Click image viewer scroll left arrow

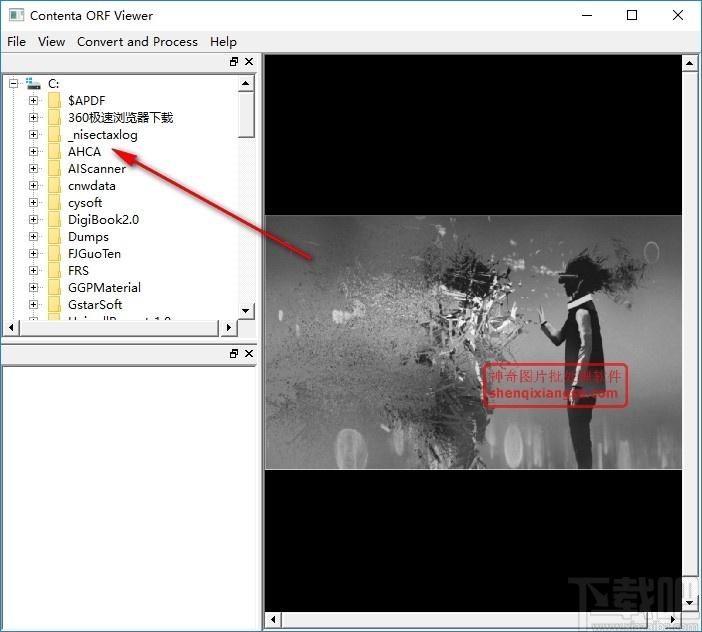[273, 620]
